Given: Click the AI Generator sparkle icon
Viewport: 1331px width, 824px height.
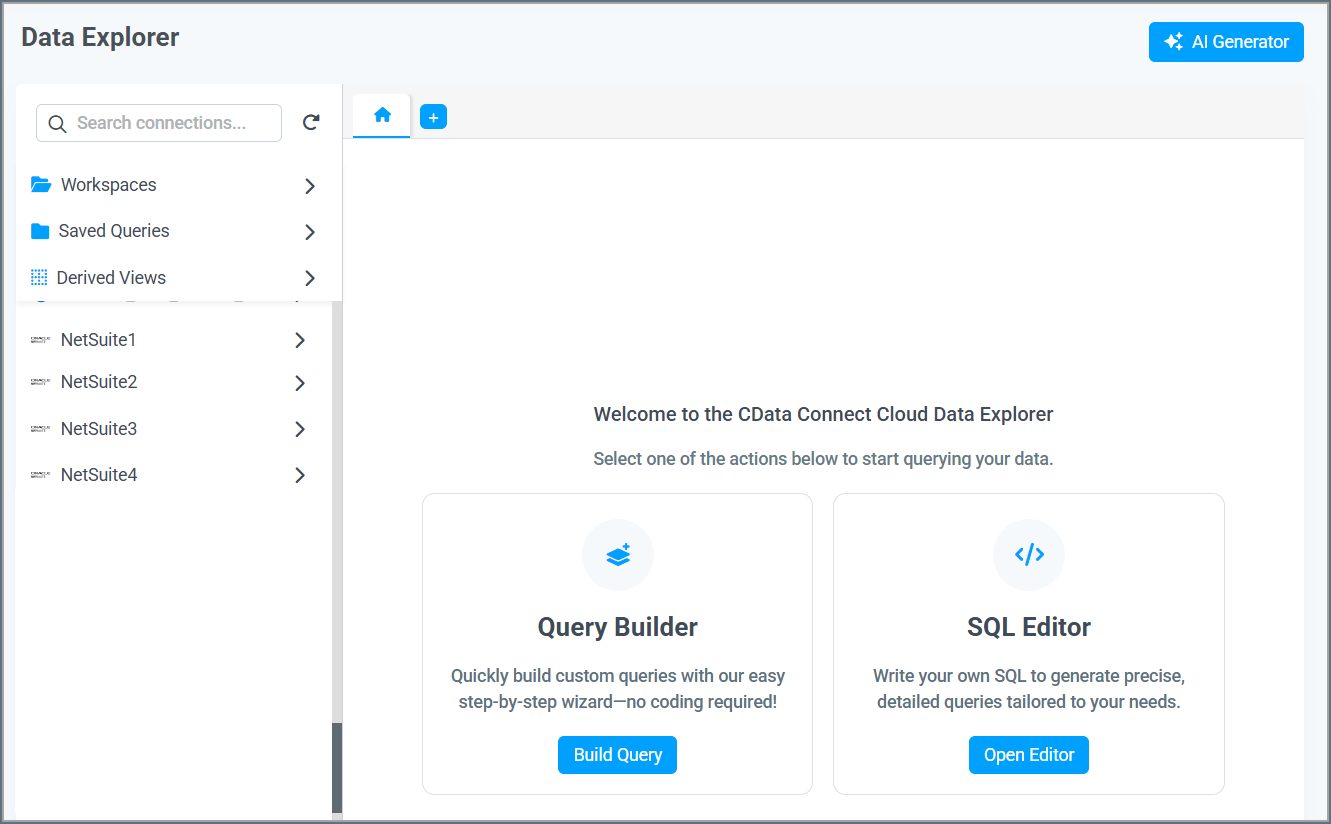Looking at the screenshot, I should click(x=1172, y=41).
